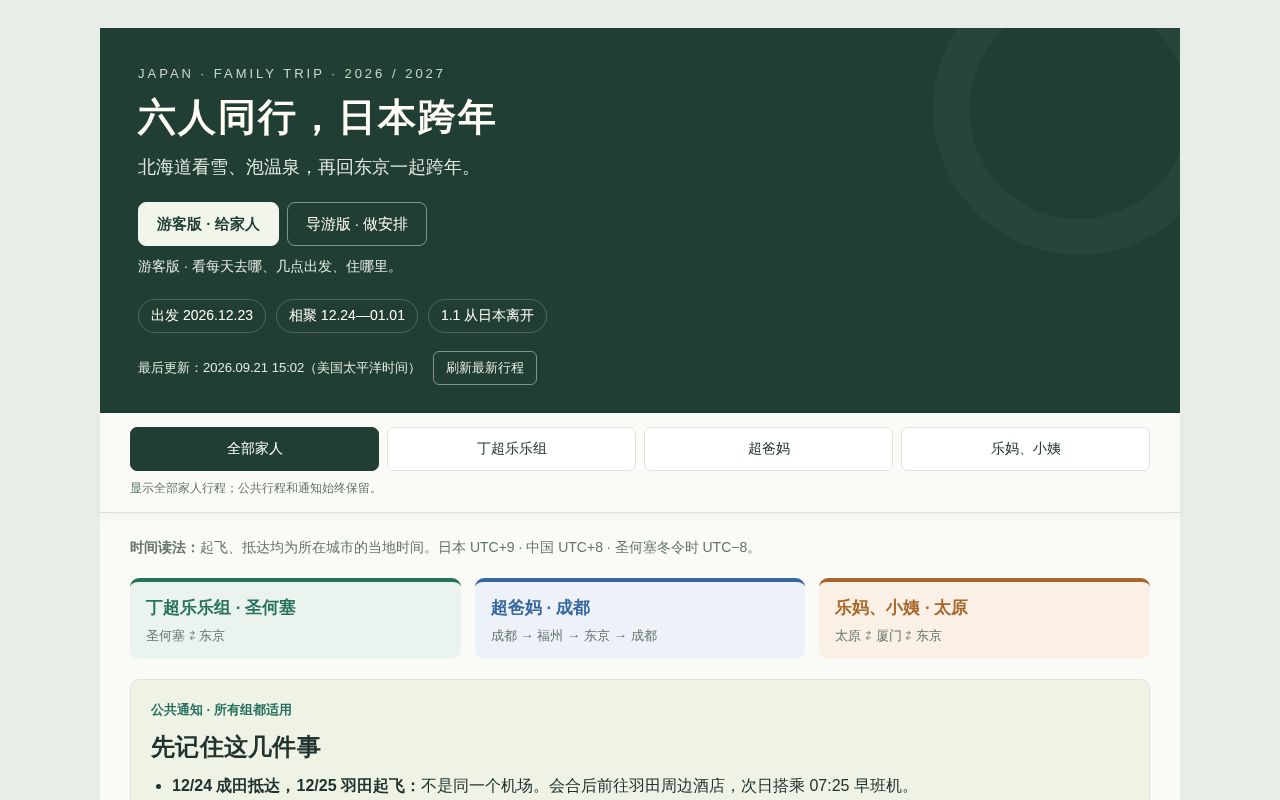Click the JAPAN · FAMILY TRIP overline text
This screenshot has height=800, width=1280.
292,74
